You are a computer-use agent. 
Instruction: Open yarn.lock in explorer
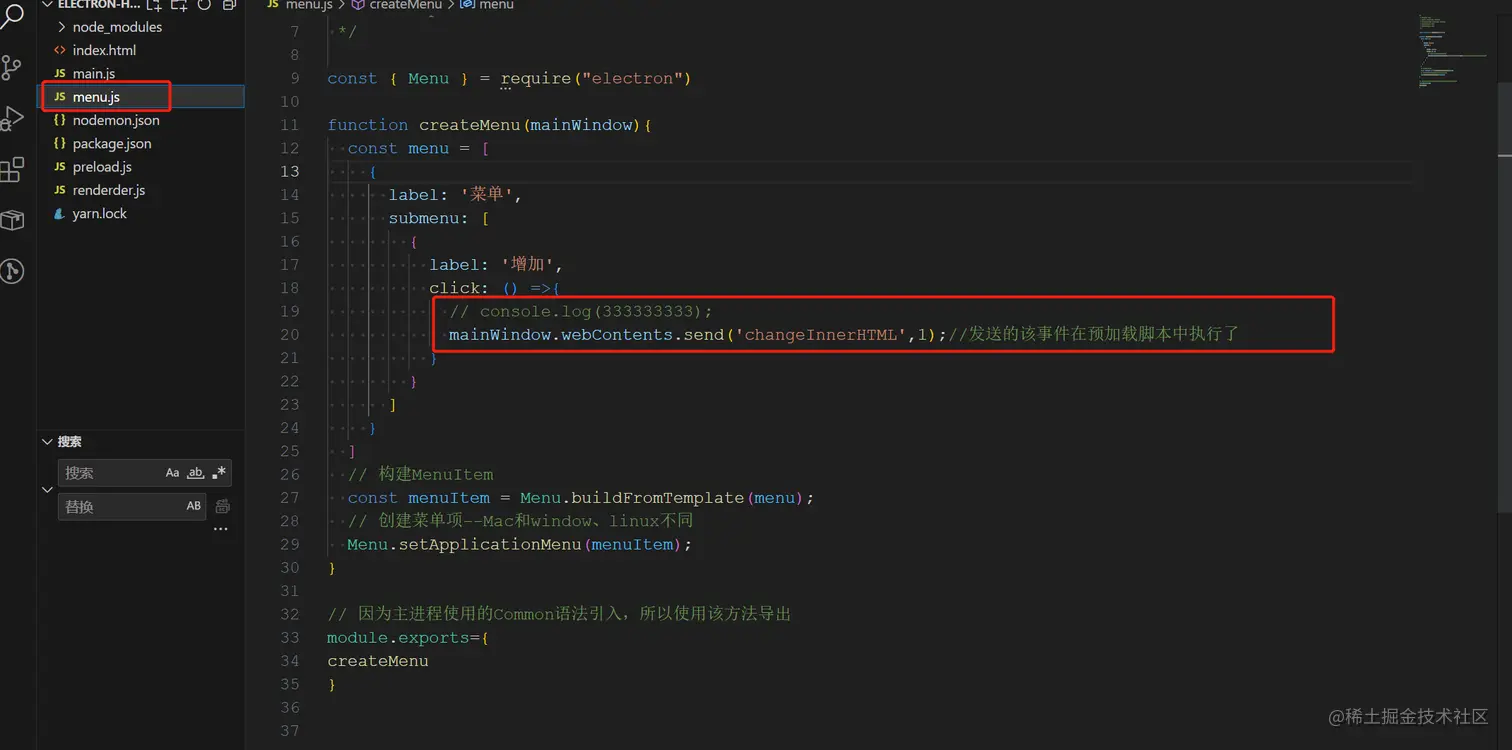click(x=100, y=213)
